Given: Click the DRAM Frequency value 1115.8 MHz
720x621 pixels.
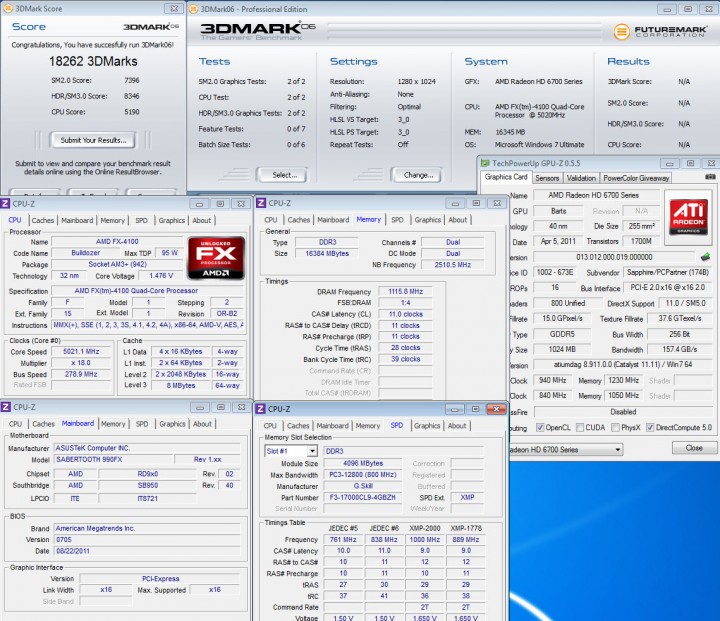Looking at the screenshot, I should click(405, 291).
